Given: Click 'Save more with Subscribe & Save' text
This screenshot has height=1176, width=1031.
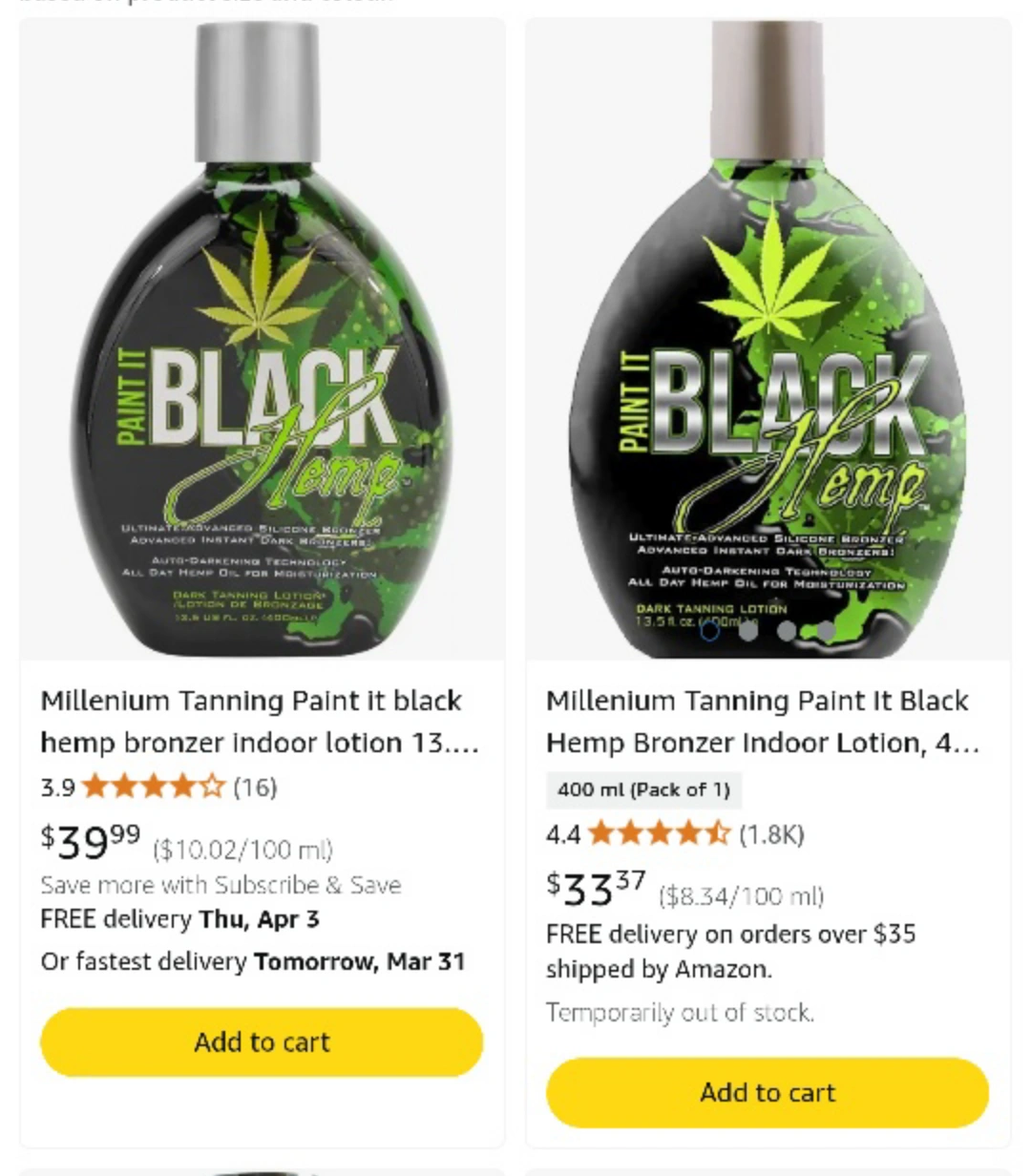Looking at the screenshot, I should [221, 885].
